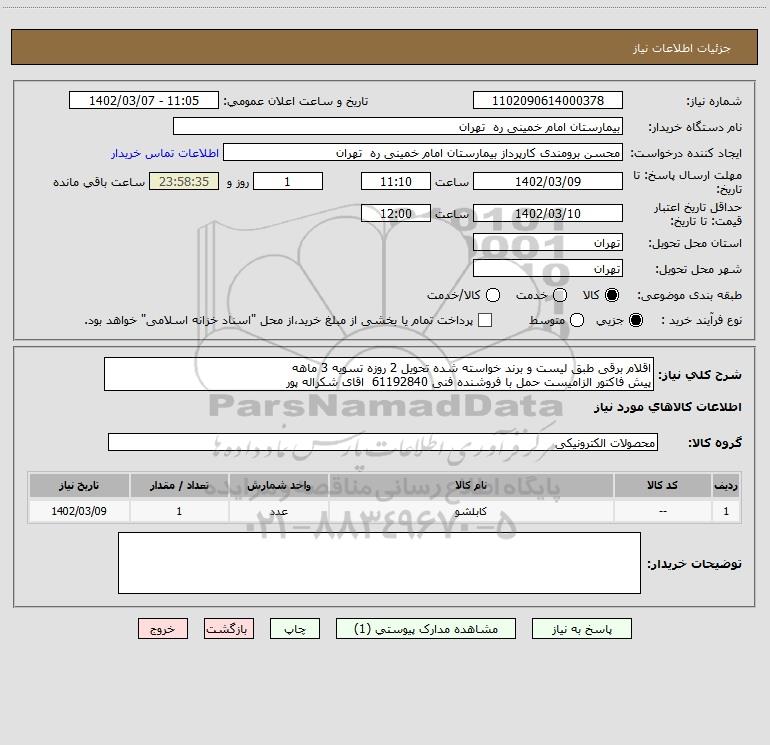Screen dimensions: 770x745
Task: Click the واحد شمارش column header
Action: tap(278, 485)
